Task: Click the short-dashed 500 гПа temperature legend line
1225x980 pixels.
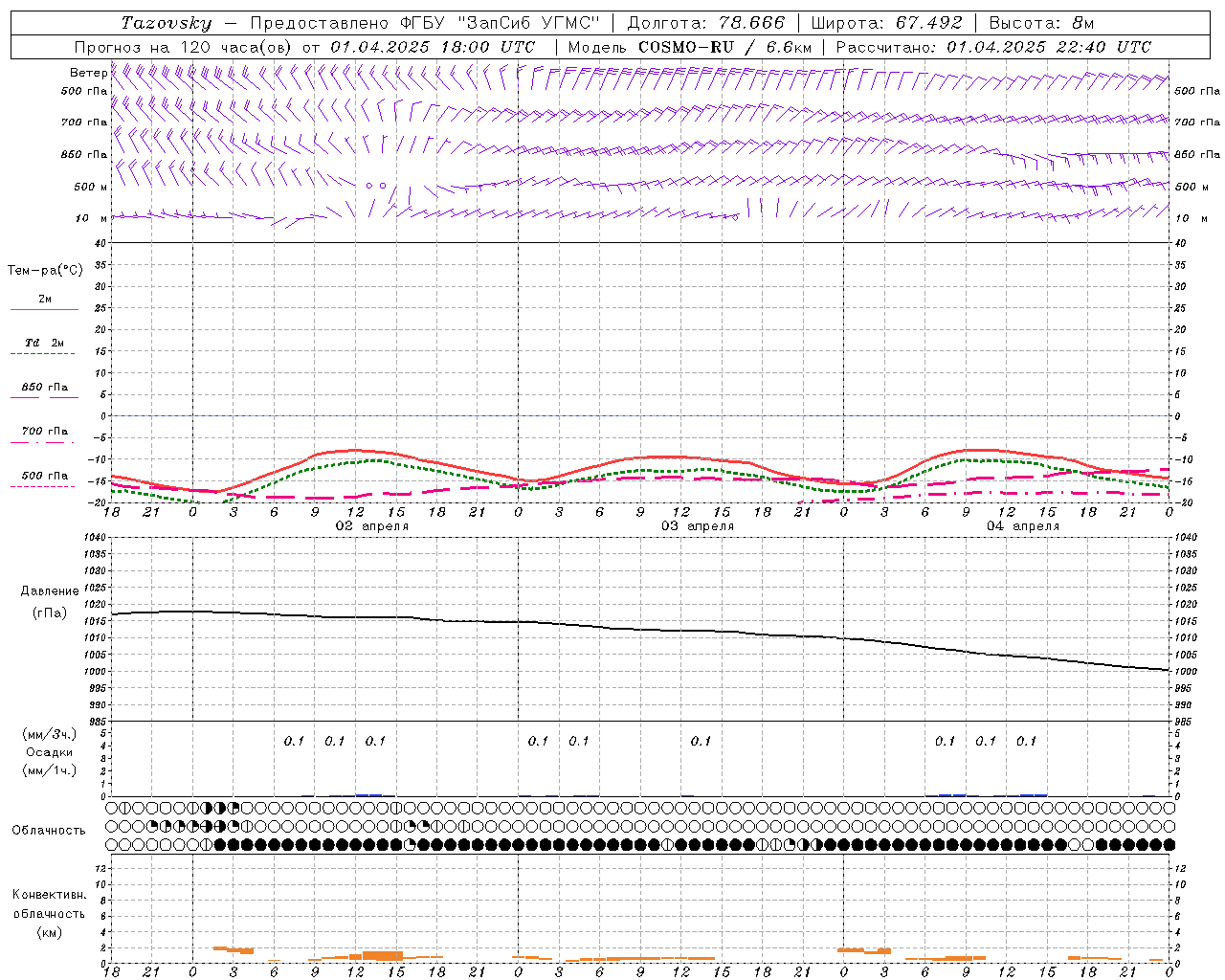Action: [42, 486]
